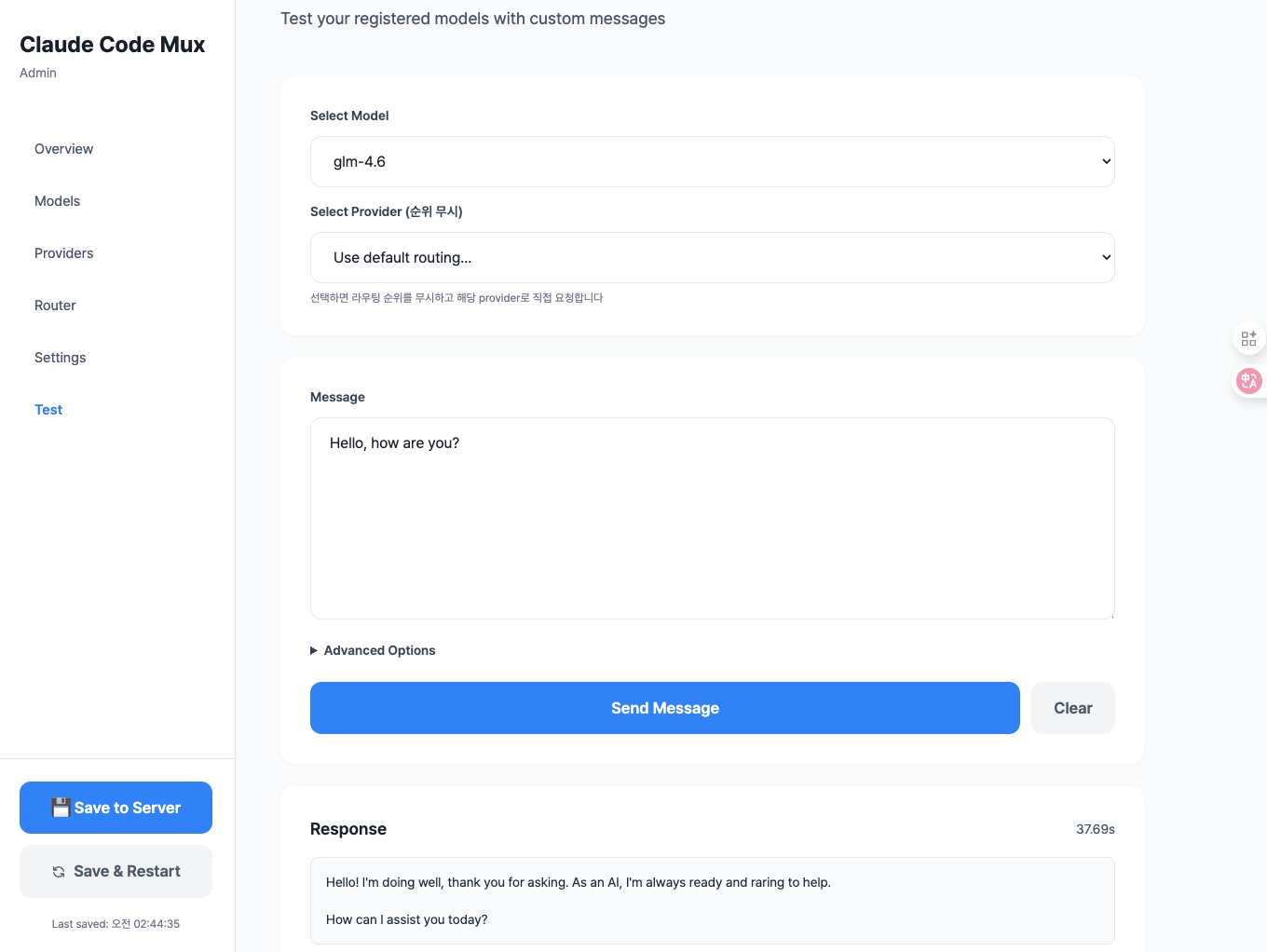Click the floppy disk icon on Save to Server
This screenshot has width=1267, height=952.
pyautogui.click(x=61, y=807)
